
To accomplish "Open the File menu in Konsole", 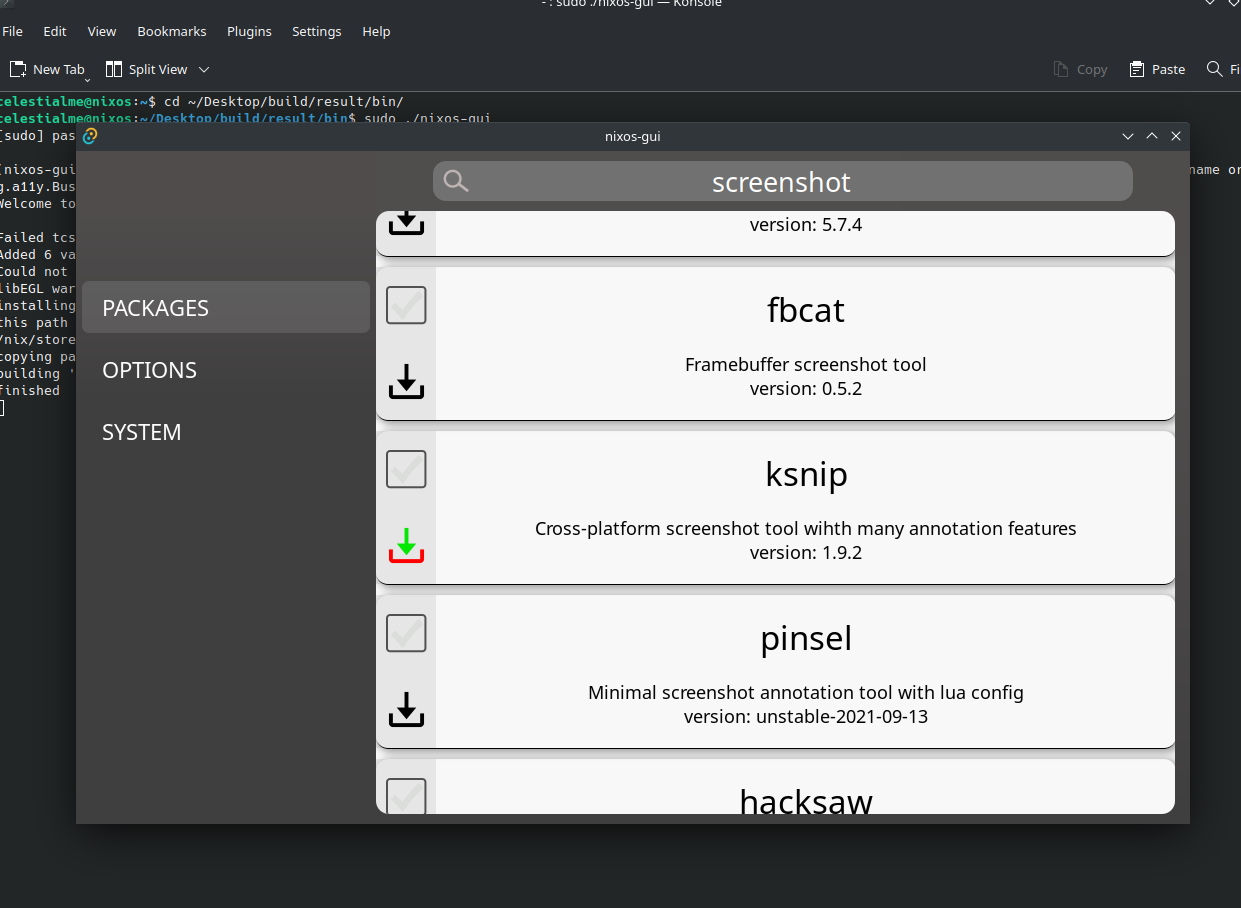I will (13, 31).
